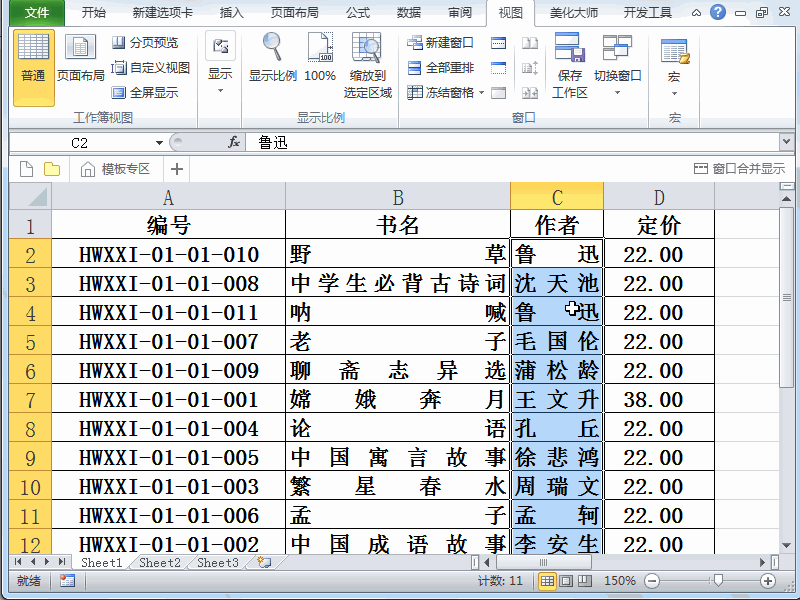Open the Insert (插入) tab
This screenshot has width=800, height=600.
click(x=232, y=12)
